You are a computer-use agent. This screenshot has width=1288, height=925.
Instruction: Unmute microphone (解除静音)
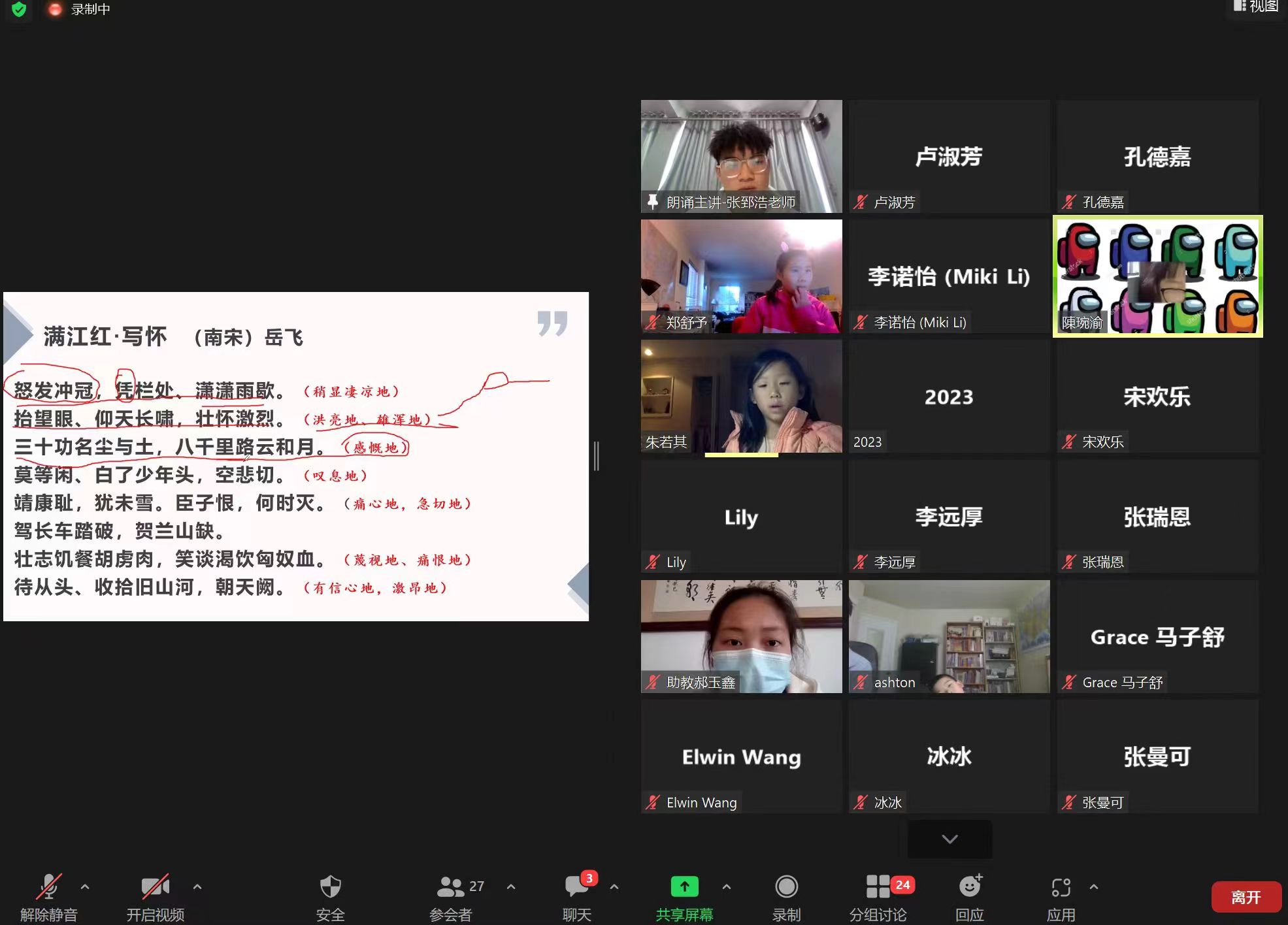pyautogui.click(x=49, y=887)
